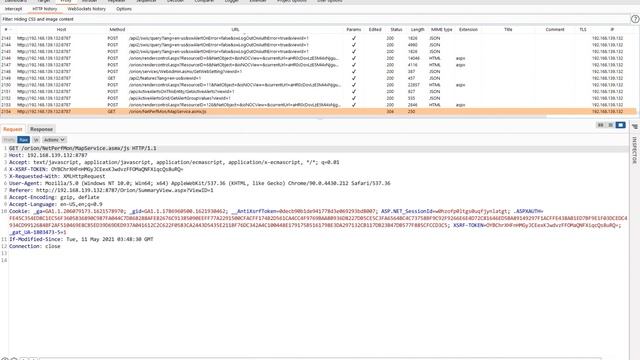Switch to the Pretty view of the request

(9, 140)
